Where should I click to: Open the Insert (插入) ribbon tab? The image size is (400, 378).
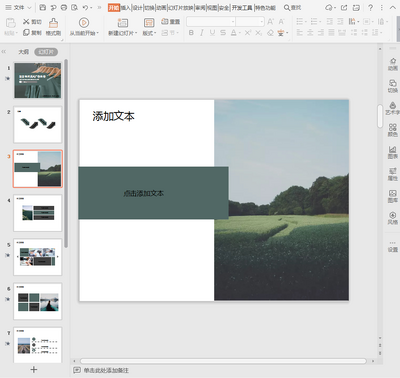coord(126,7)
